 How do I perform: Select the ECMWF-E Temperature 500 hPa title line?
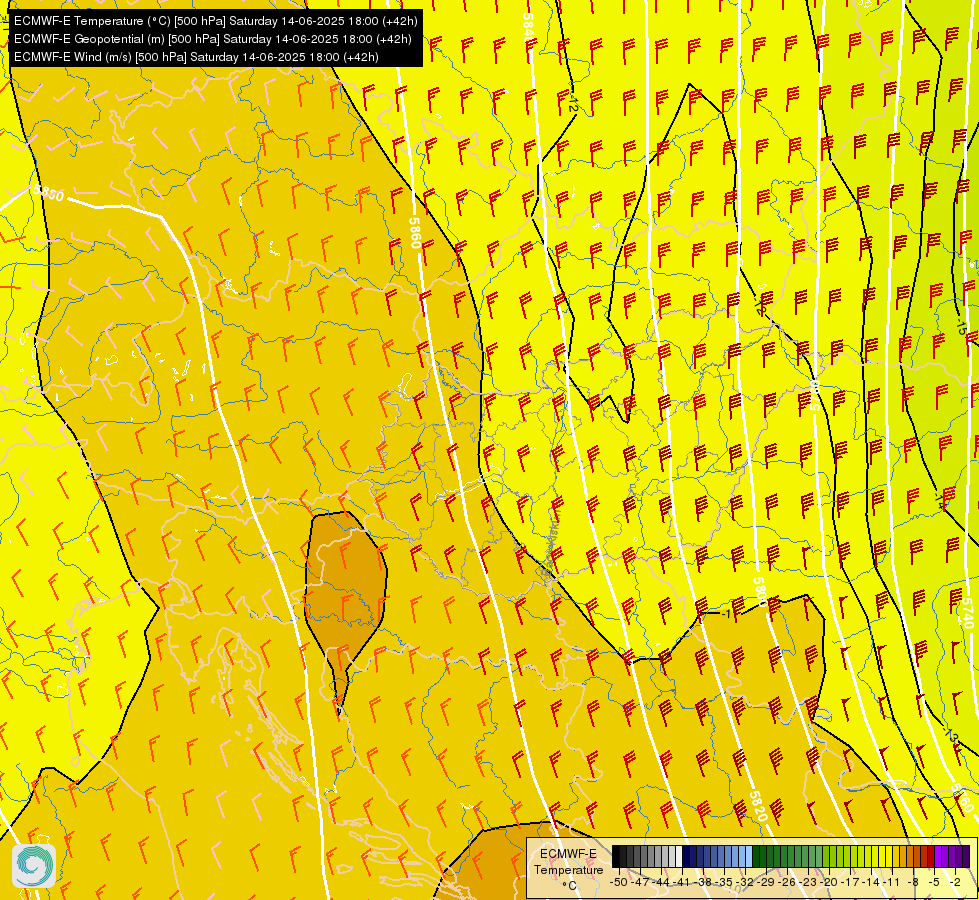[x=215, y=21]
